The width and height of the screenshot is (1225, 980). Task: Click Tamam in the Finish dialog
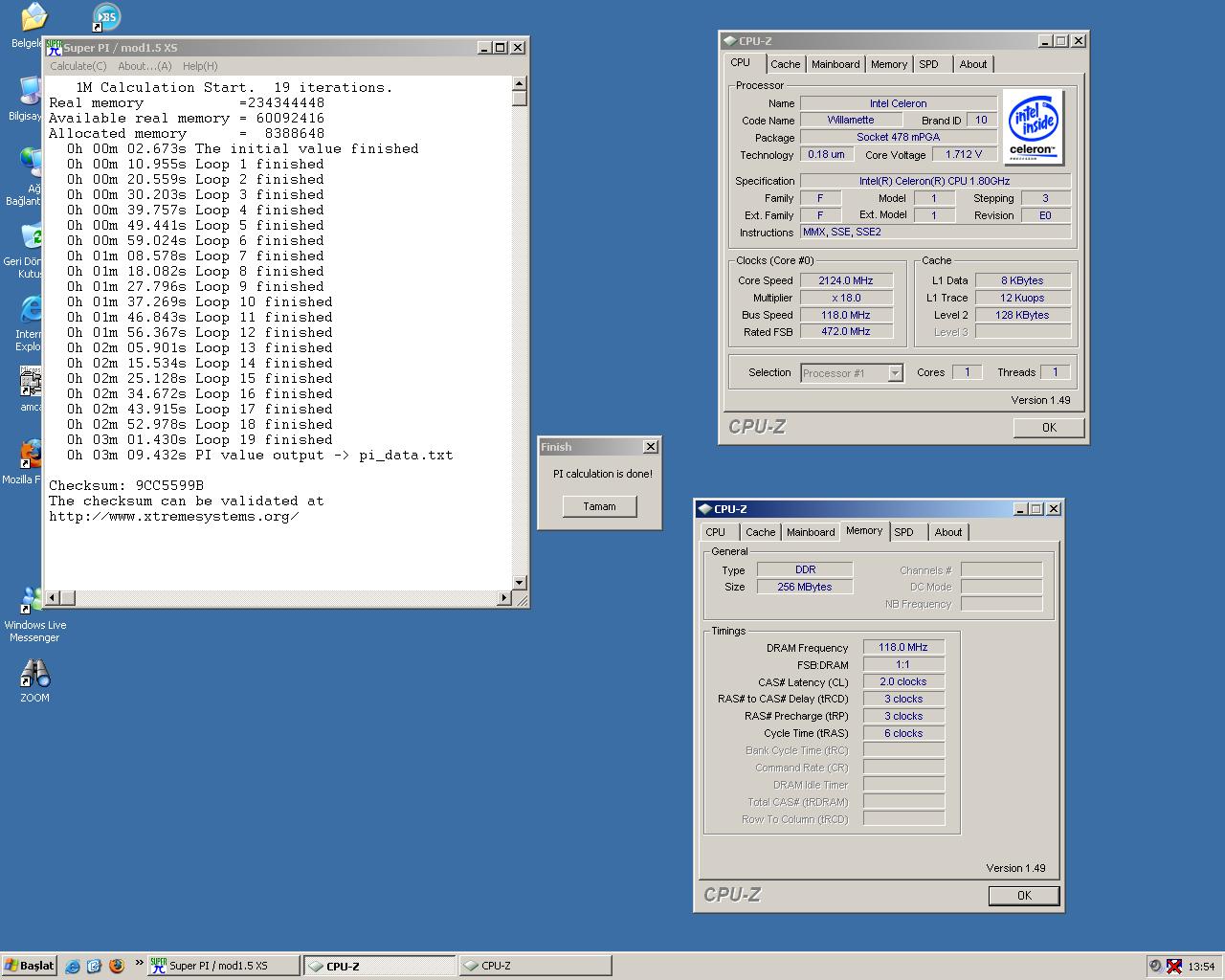click(600, 506)
